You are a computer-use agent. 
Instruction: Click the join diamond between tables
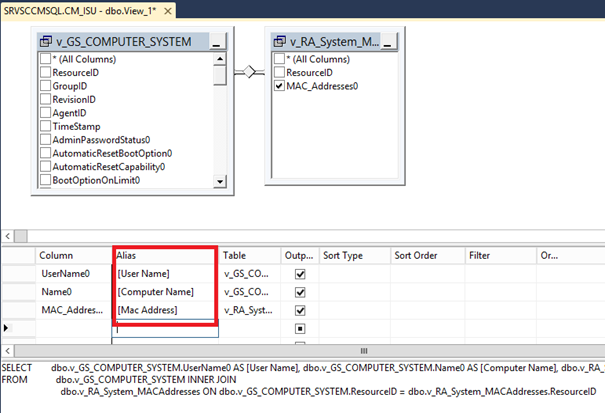[x=249, y=72]
